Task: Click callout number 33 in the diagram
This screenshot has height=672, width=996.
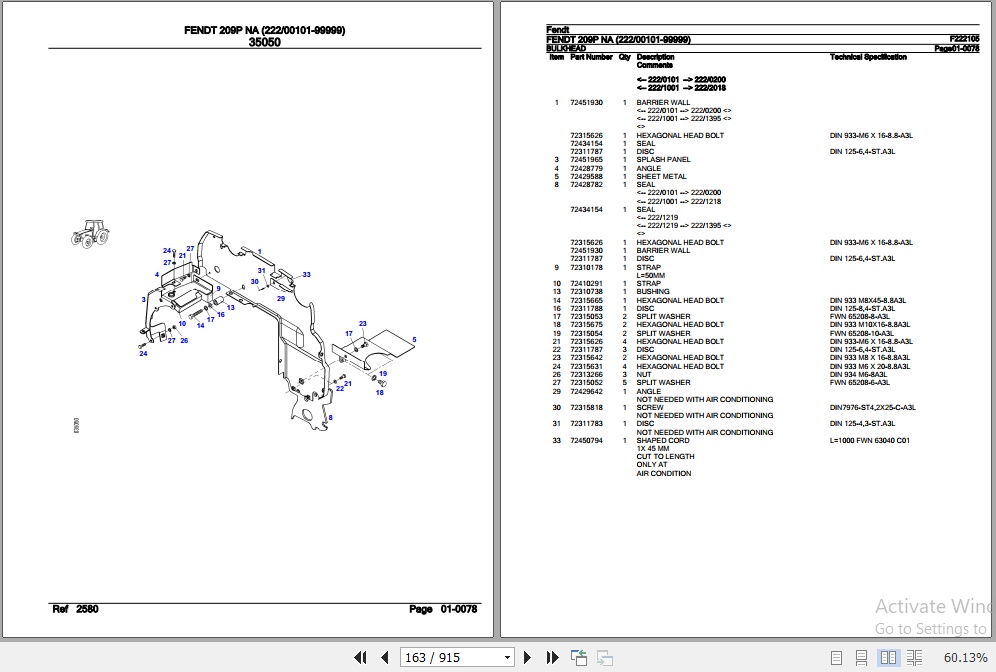Action: pyautogui.click(x=306, y=274)
